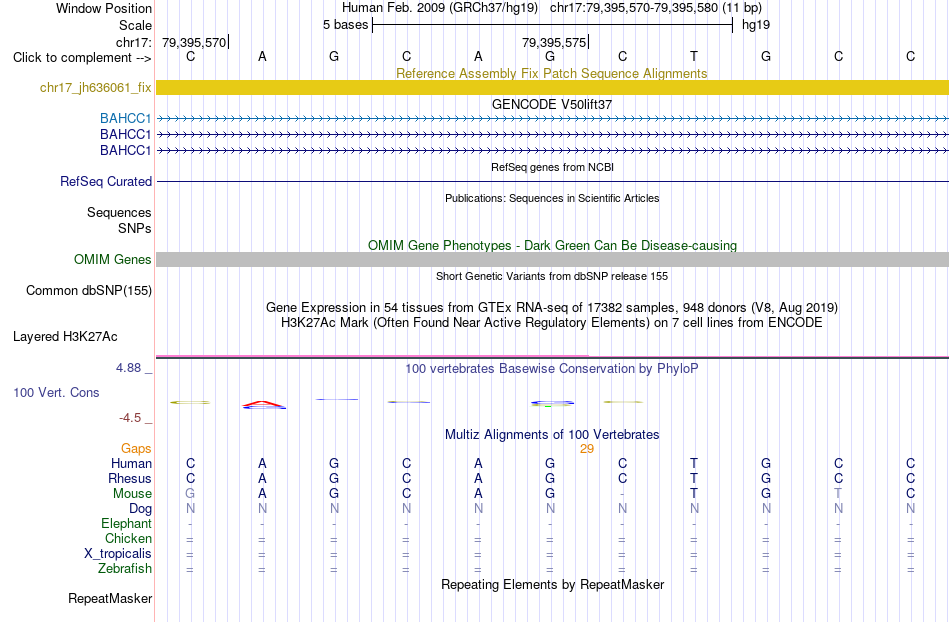Click the Sequences track label
The image size is (950, 622).
tap(119, 213)
